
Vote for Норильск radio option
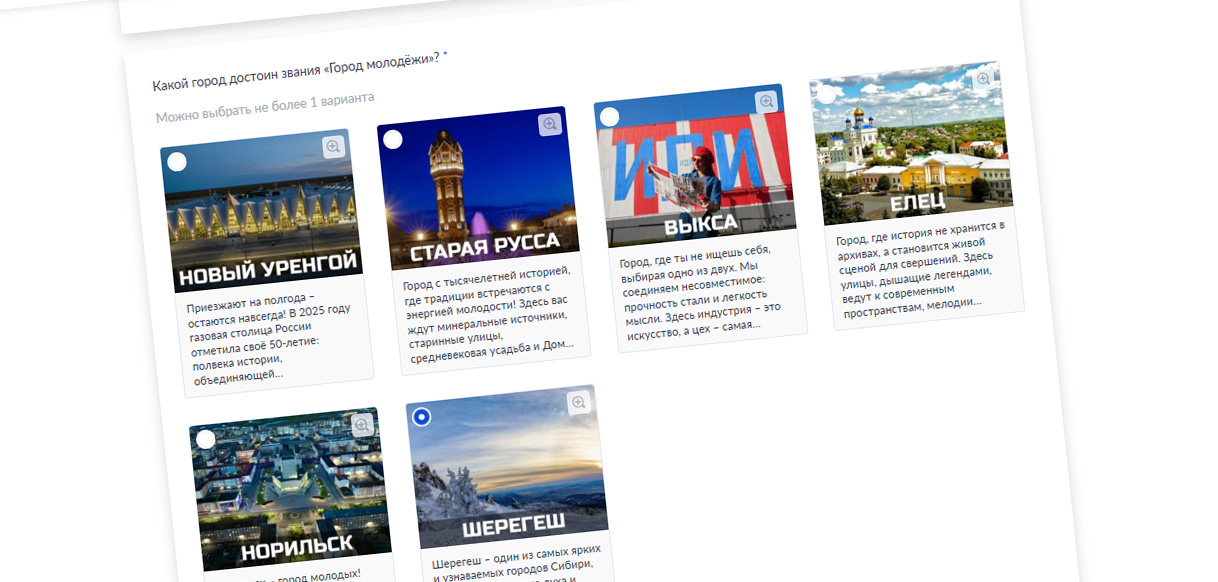[206, 439]
